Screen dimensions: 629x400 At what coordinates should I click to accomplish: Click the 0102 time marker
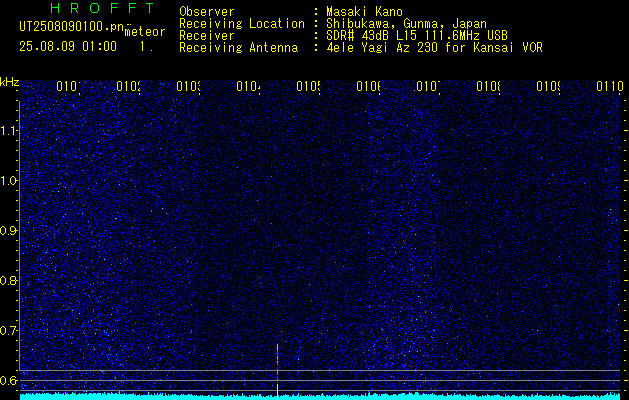pyautogui.click(x=128, y=86)
